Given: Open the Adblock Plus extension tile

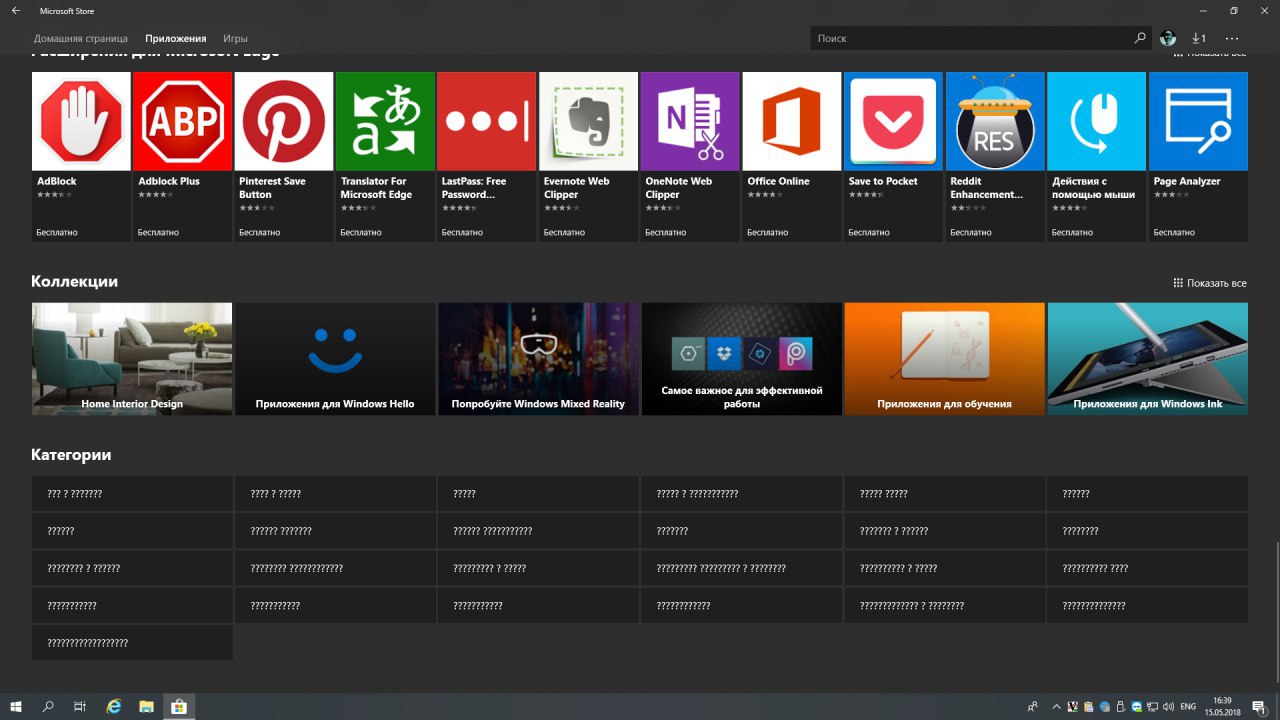Looking at the screenshot, I should [x=182, y=156].
